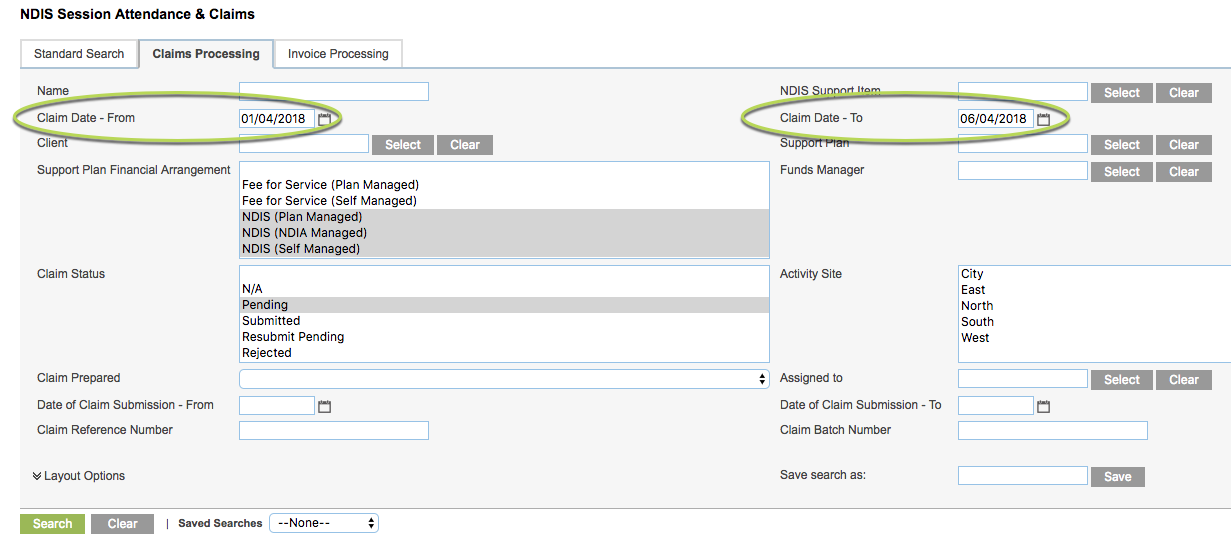The width and height of the screenshot is (1231, 553).
Task: Select Submitted in Claim Status list
Action: (x=505, y=321)
